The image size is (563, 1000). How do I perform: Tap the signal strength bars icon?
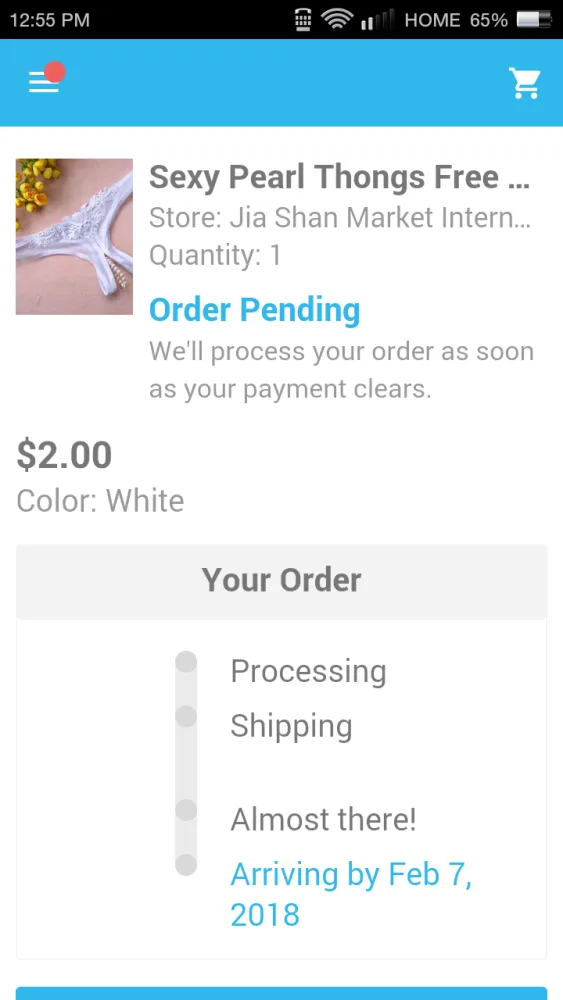377,20
